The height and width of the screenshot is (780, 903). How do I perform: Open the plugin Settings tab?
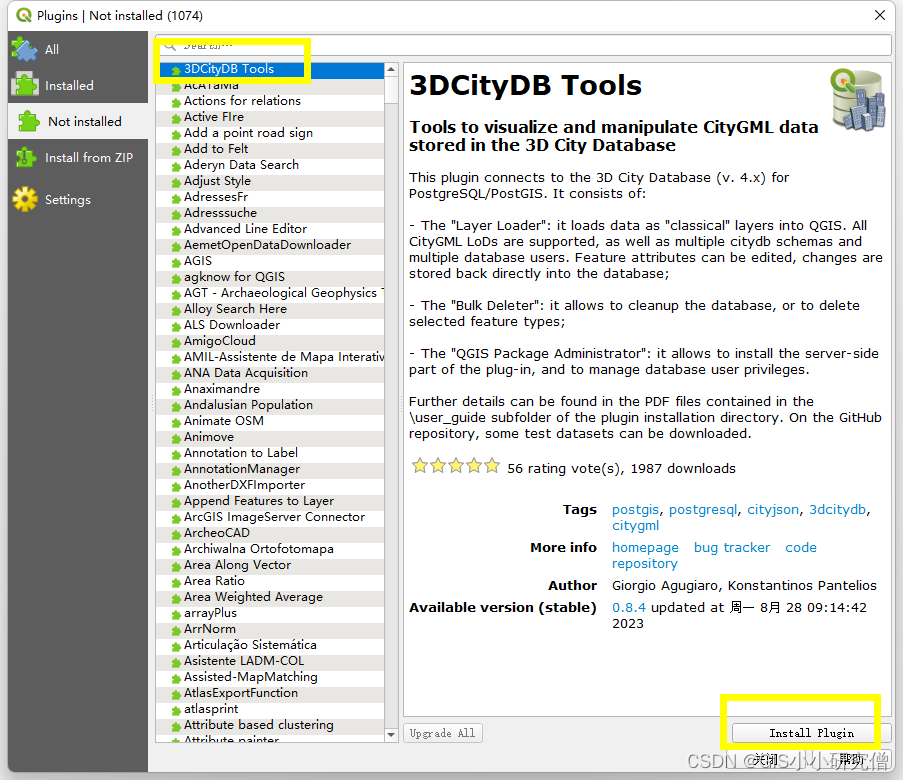pyautogui.click(x=78, y=199)
